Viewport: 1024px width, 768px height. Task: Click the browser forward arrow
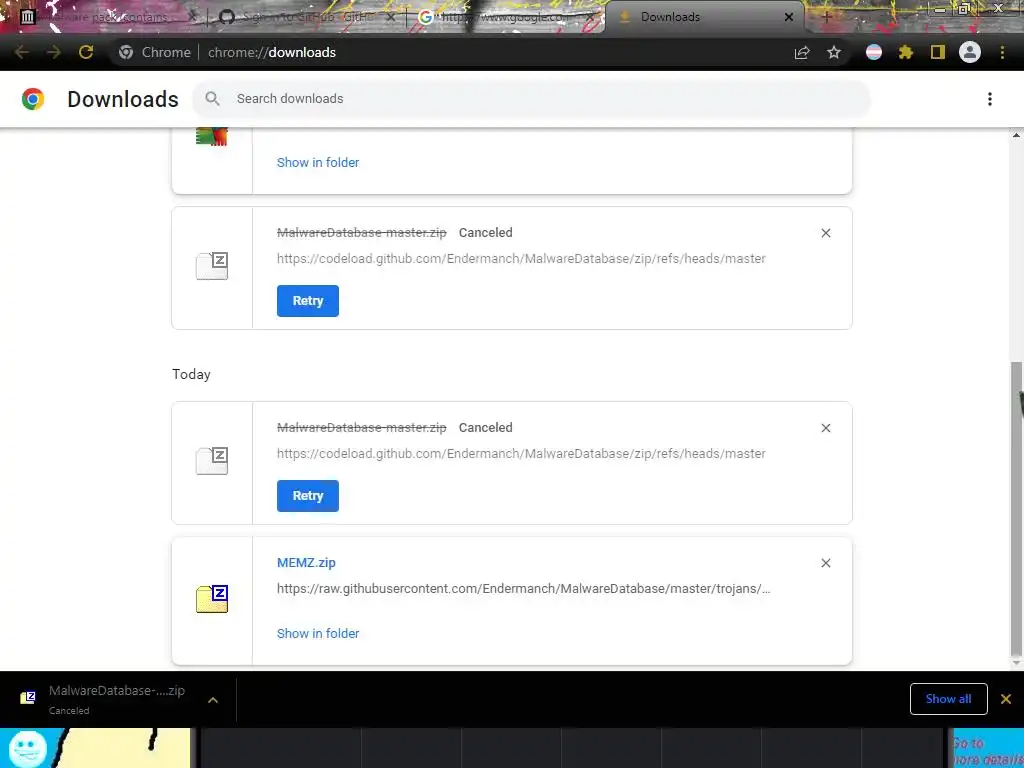(x=54, y=52)
